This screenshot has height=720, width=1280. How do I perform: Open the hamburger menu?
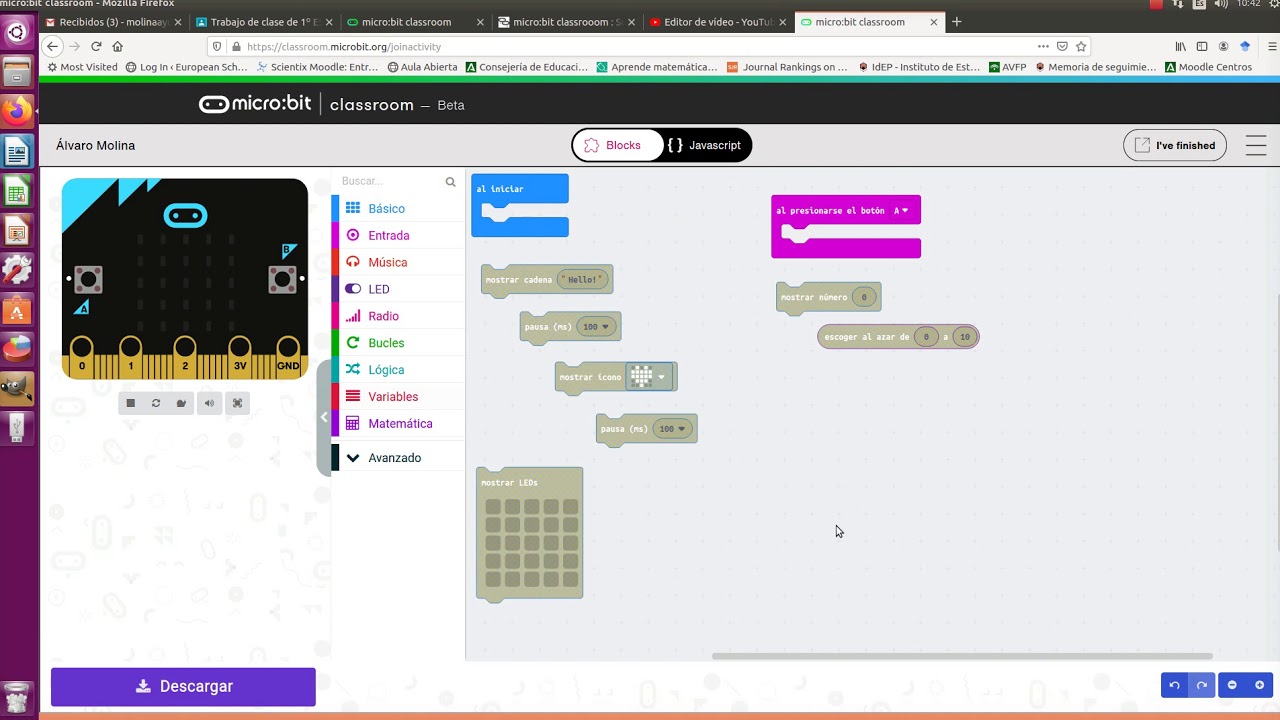click(1256, 145)
